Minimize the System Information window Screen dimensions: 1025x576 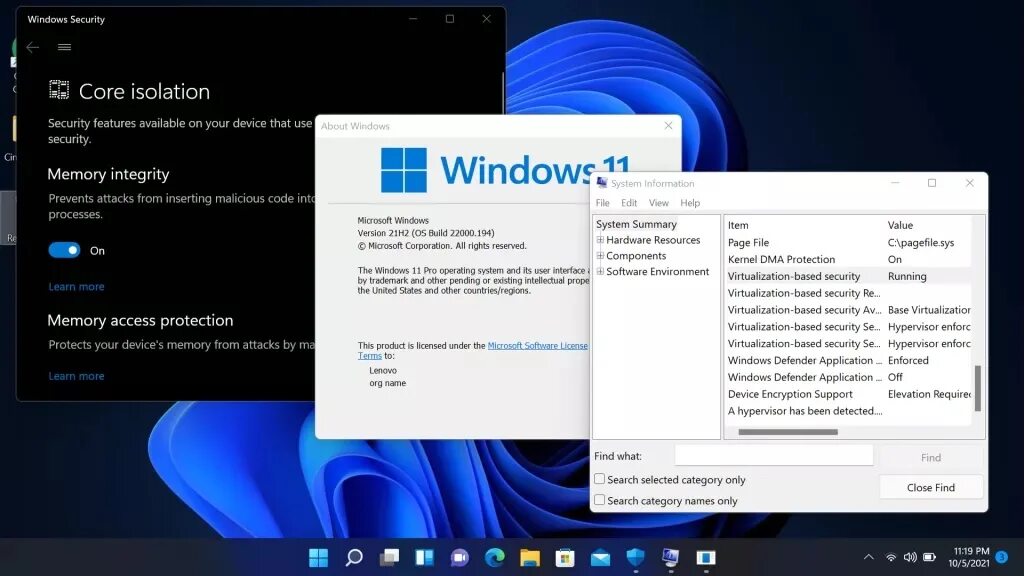pyautogui.click(x=895, y=183)
